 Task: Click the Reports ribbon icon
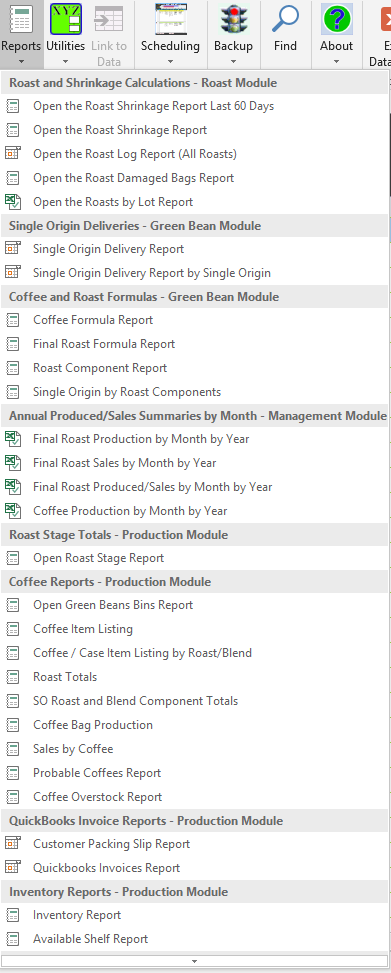21,19
